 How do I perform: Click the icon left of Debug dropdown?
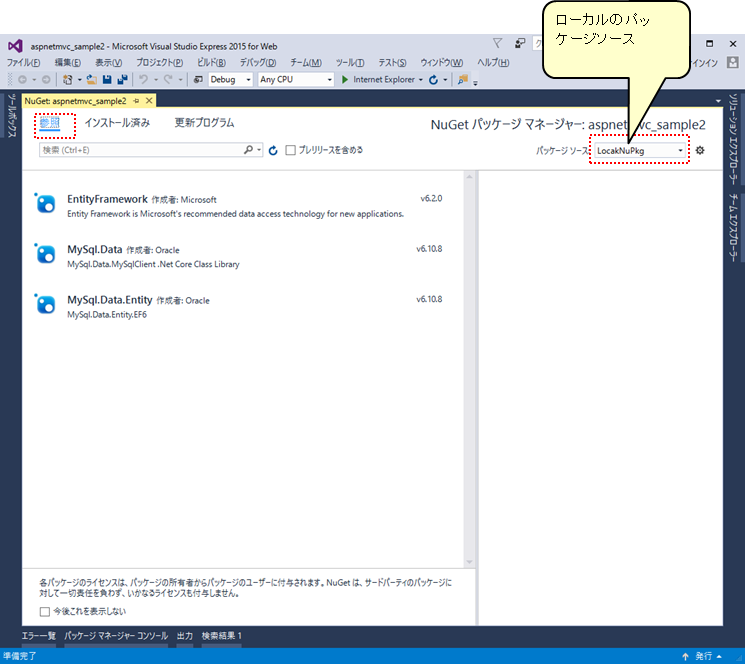click(198, 80)
